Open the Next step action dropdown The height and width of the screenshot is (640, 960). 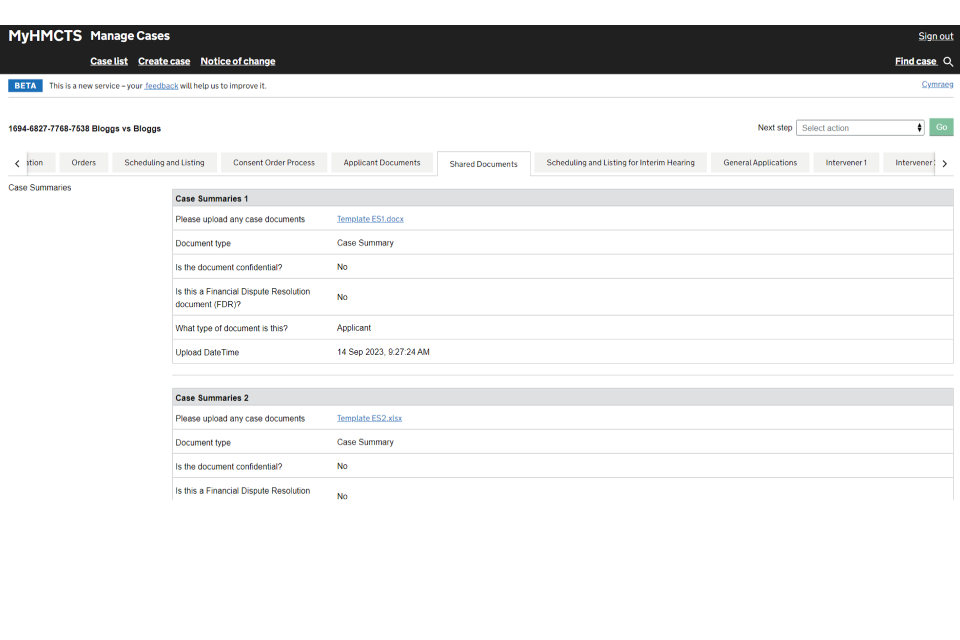860,128
